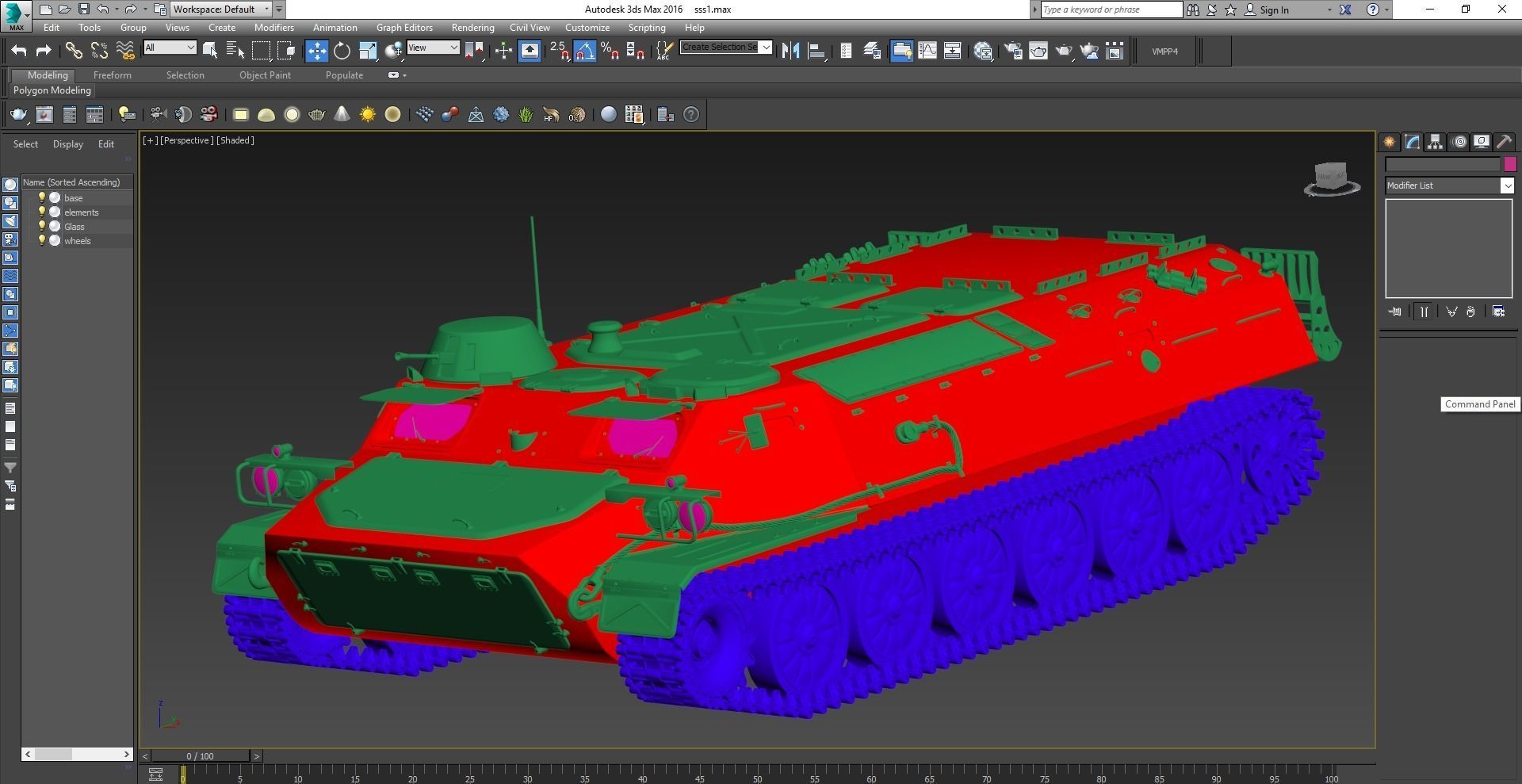This screenshot has height=784, width=1522.
Task: Click the keyword search input field
Action: [x=1111, y=10]
